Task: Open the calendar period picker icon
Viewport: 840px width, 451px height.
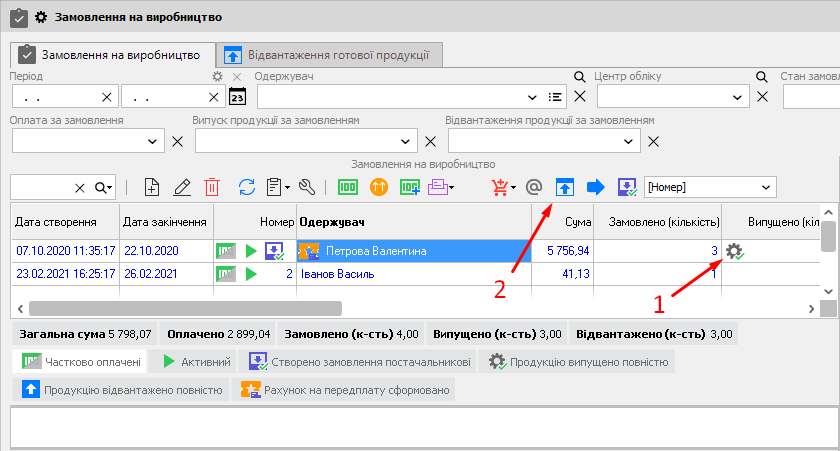Action: click(x=237, y=97)
